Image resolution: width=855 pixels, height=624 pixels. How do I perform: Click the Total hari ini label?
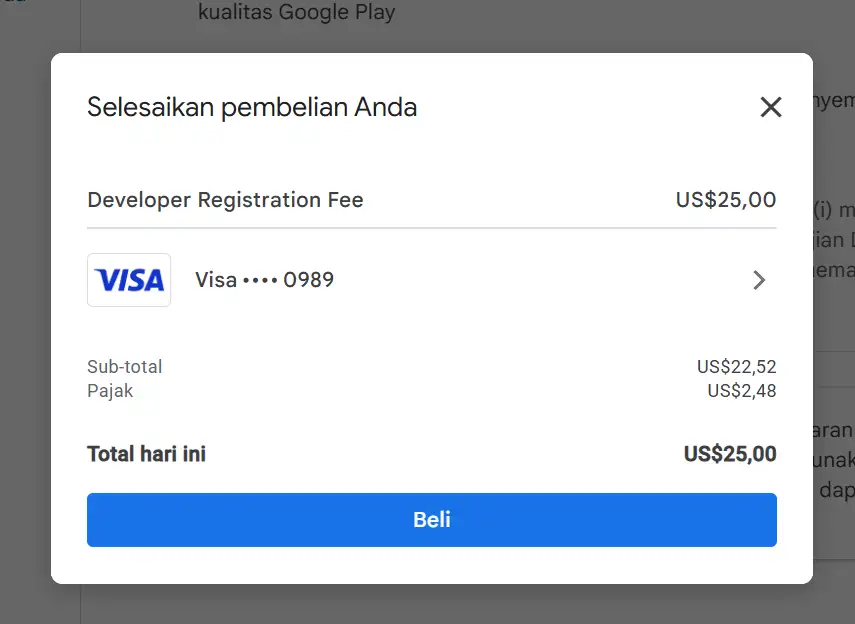click(x=146, y=454)
